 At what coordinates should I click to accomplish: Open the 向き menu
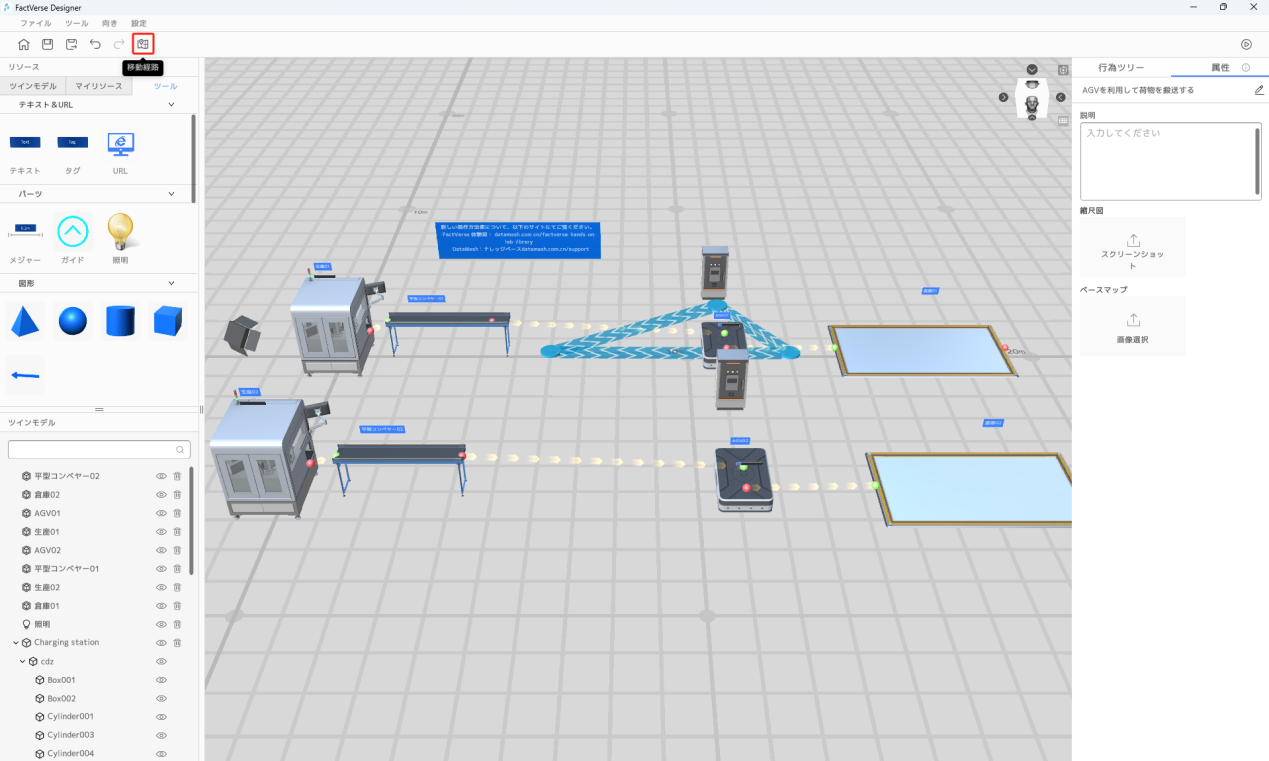[x=110, y=23]
